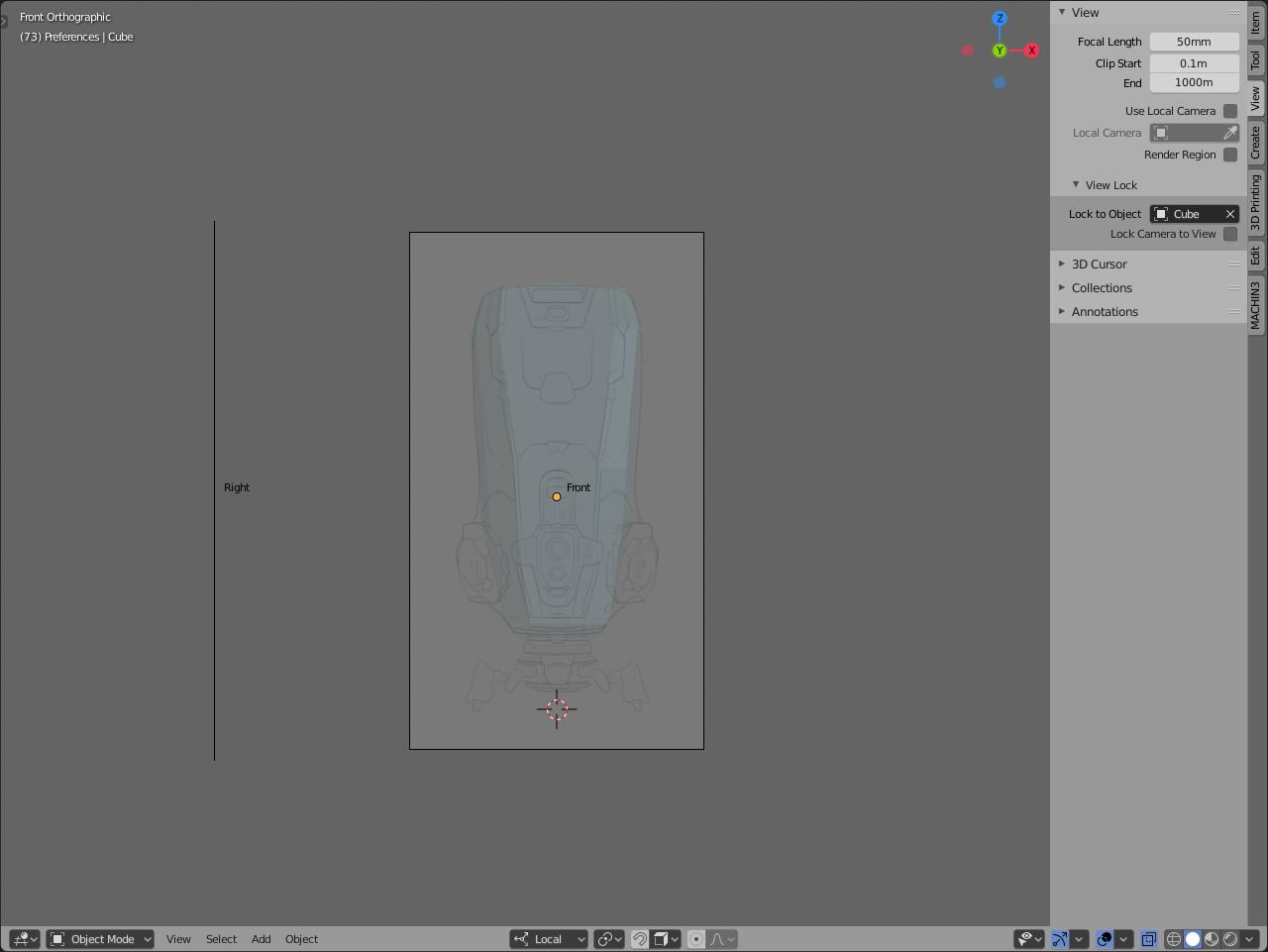Click the negative X axis gizmo dot
Screen dimensions: 1268x952
[x=968, y=51]
